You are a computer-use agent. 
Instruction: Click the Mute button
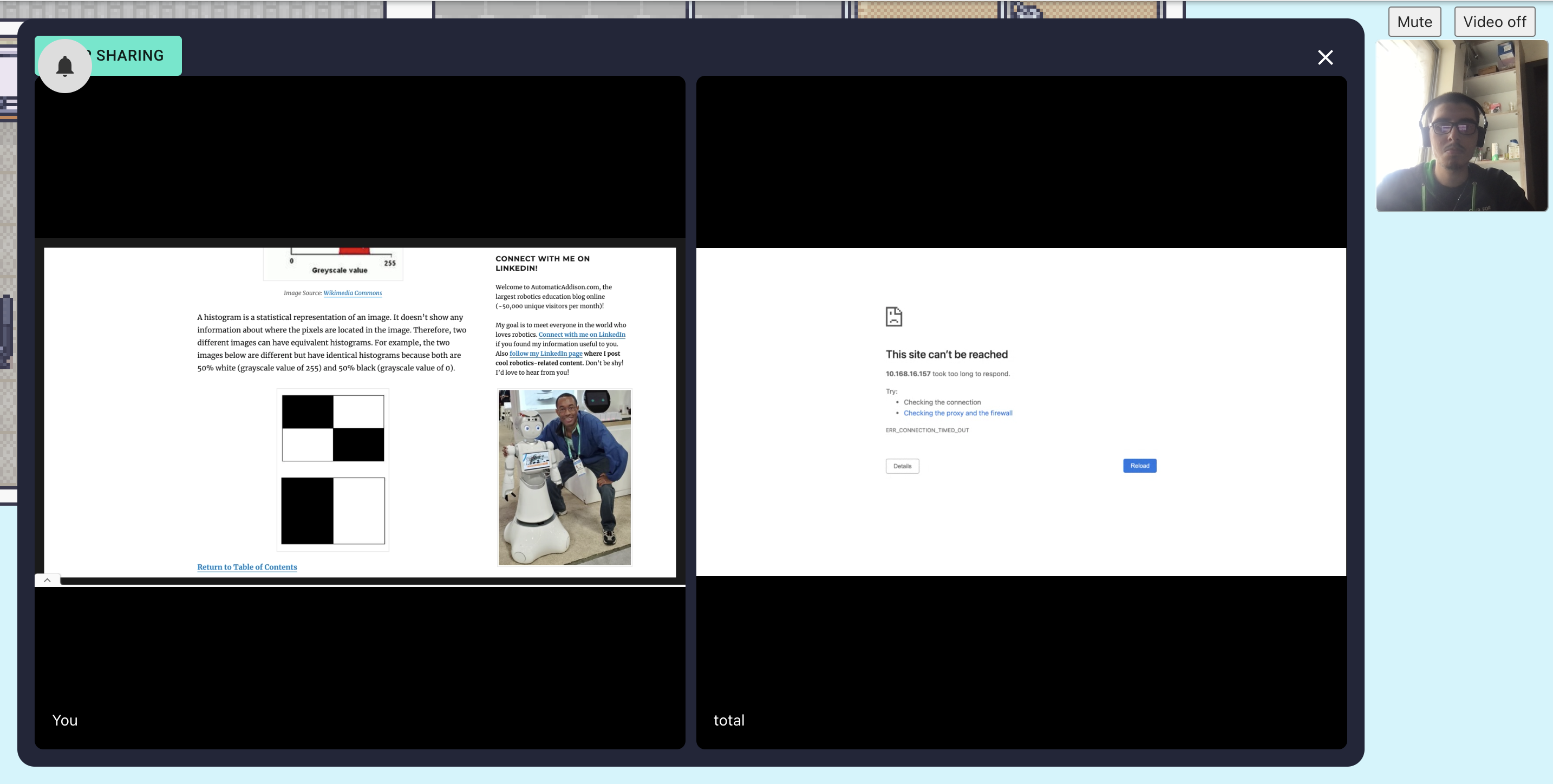tap(1414, 22)
